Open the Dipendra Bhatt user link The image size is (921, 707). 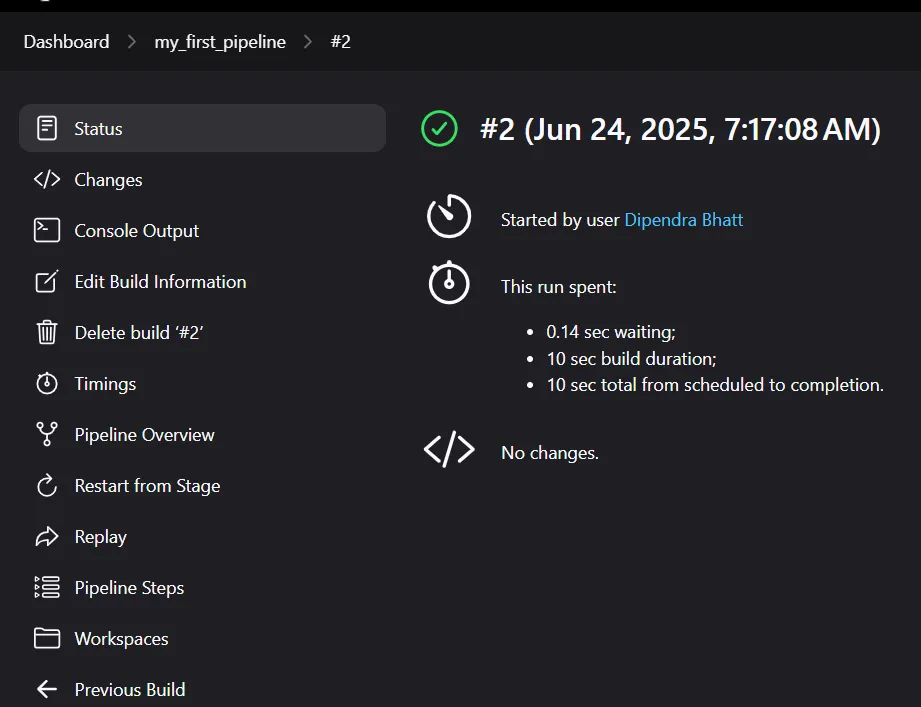684,220
